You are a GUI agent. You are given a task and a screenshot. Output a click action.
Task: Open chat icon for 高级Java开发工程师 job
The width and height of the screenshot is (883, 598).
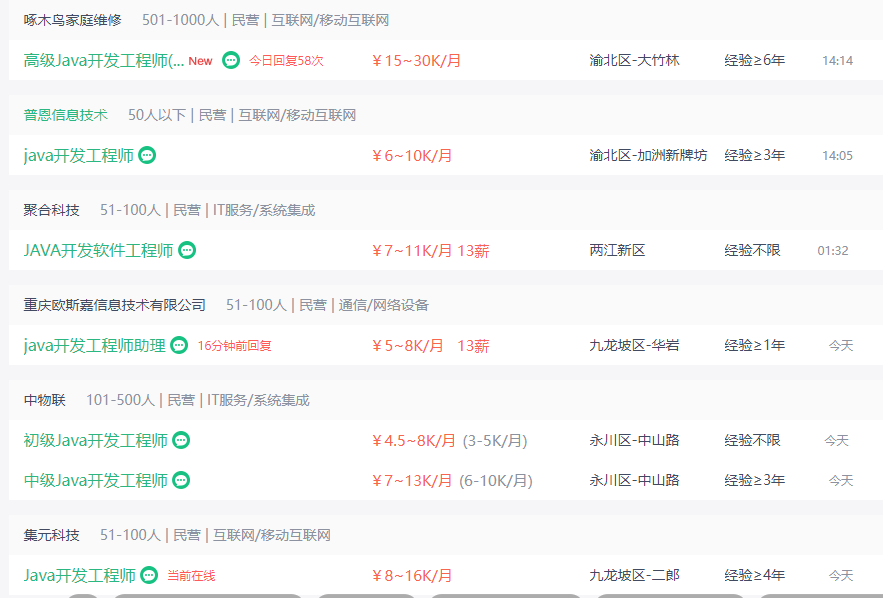231,60
